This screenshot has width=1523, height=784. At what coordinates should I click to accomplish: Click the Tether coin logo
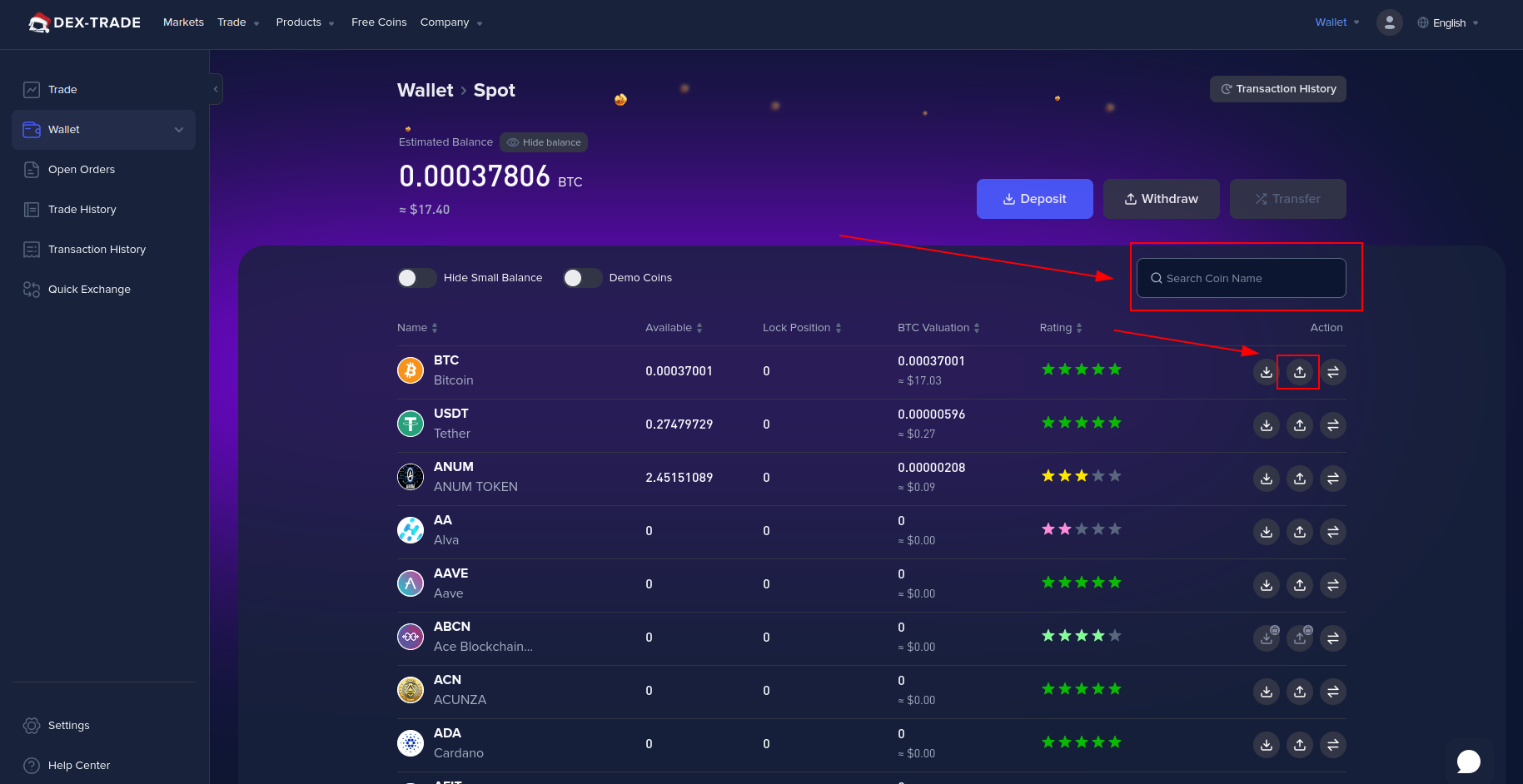tap(411, 424)
